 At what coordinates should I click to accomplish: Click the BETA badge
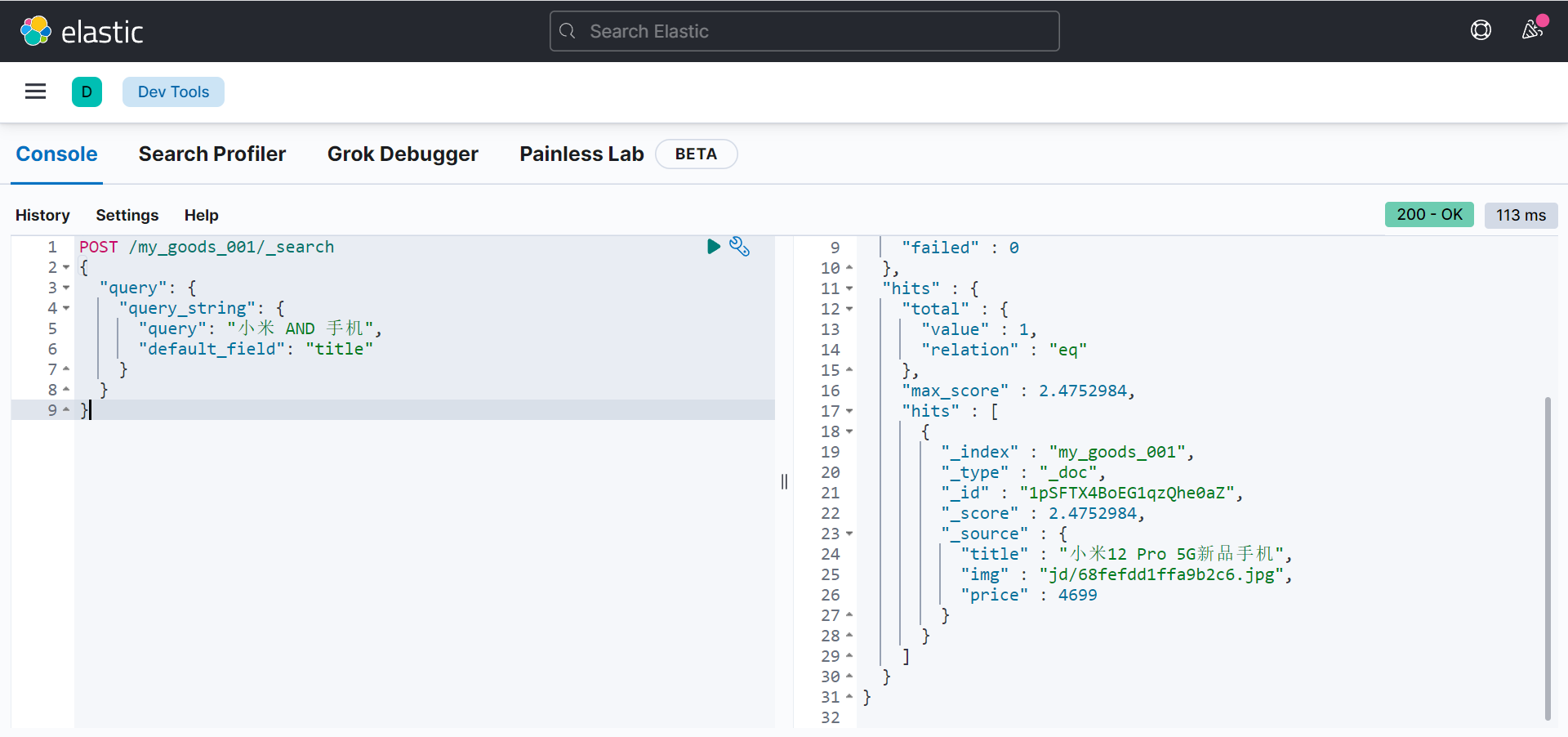point(696,154)
